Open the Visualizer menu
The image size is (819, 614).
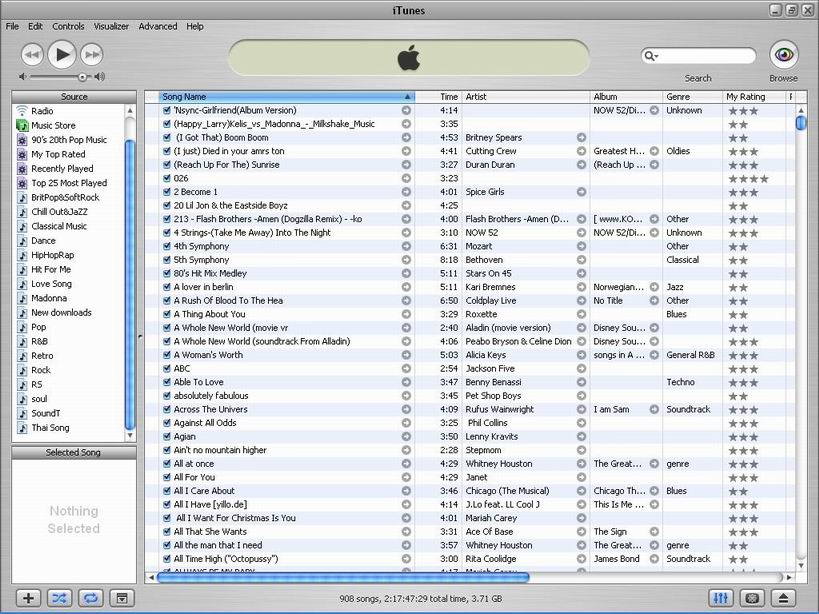(x=111, y=26)
